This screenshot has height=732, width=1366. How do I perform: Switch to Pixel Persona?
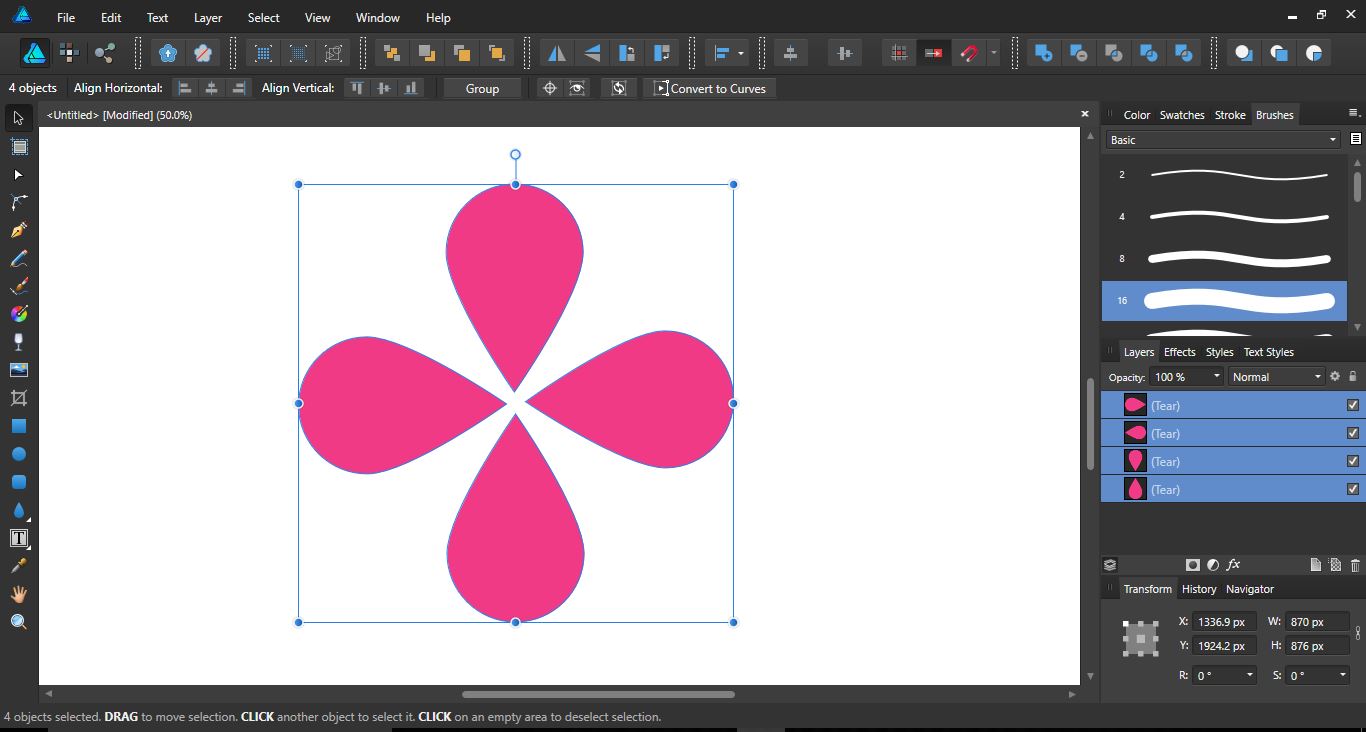pyautogui.click(x=69, y=53)
